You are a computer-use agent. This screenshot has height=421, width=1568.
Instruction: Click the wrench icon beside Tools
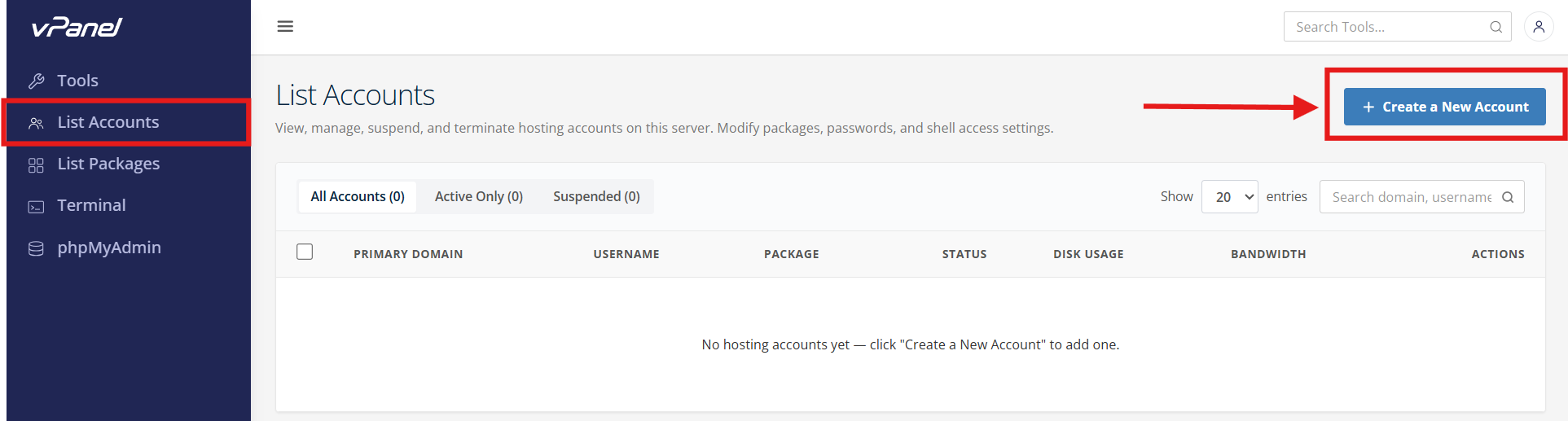(x=36, y=81)
